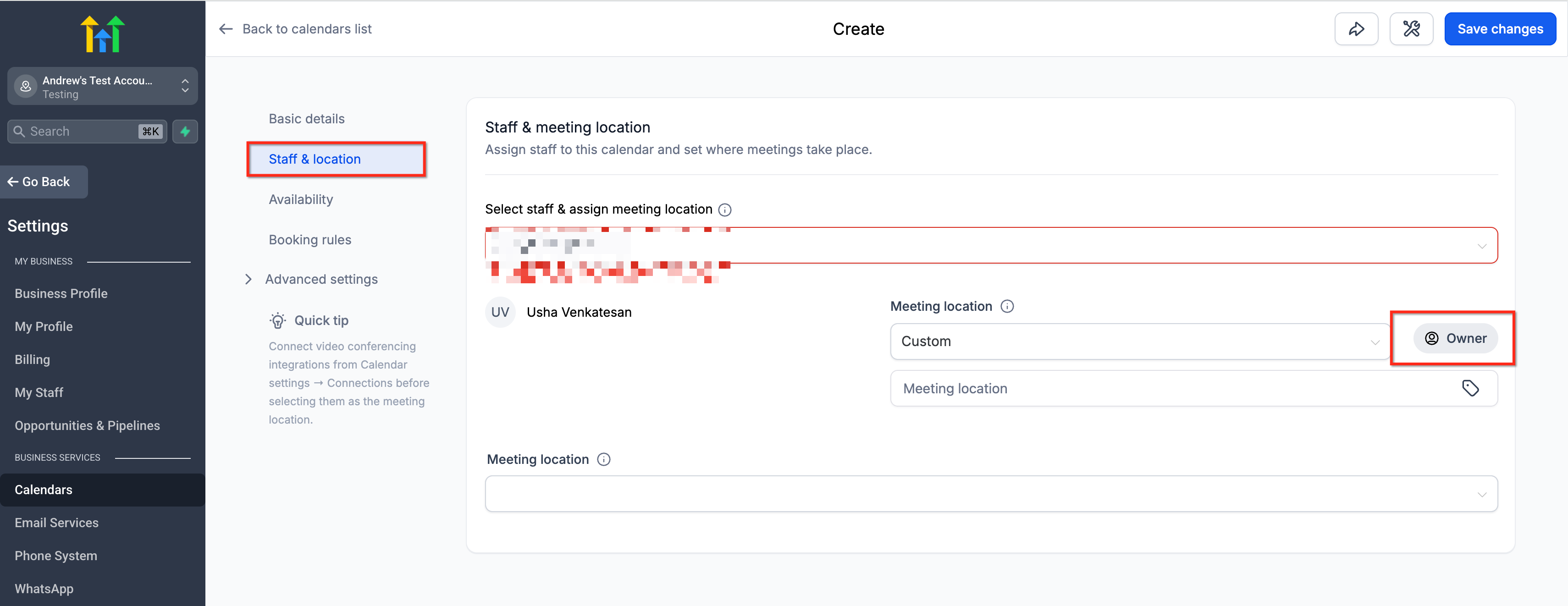
Task: Click info icon beside Select staff label
Action: coord(724,210)
